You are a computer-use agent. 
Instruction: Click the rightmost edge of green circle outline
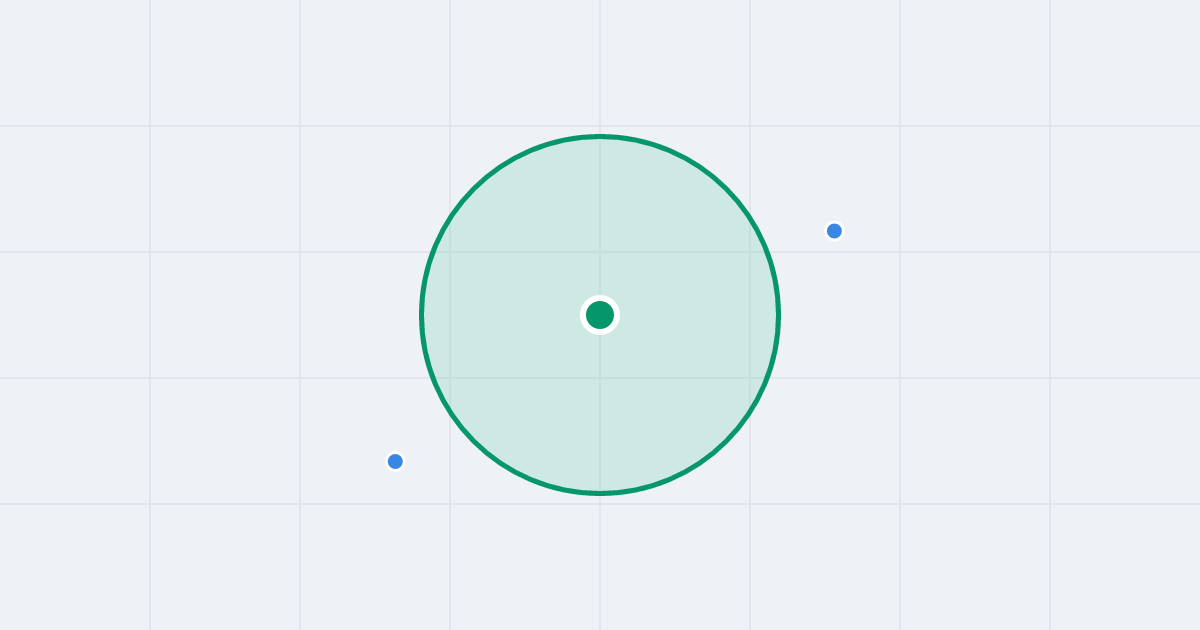click(778, 315)
